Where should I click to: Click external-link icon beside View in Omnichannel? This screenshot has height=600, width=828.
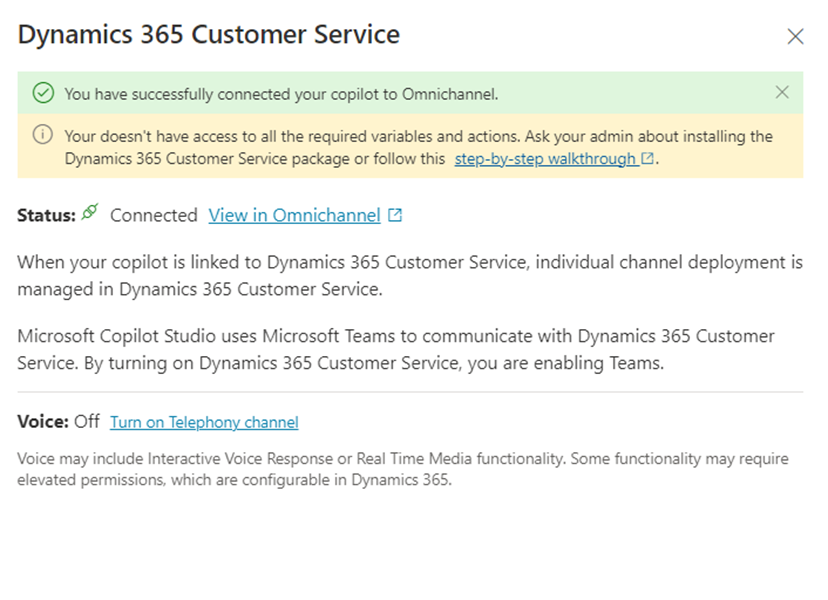396,215
